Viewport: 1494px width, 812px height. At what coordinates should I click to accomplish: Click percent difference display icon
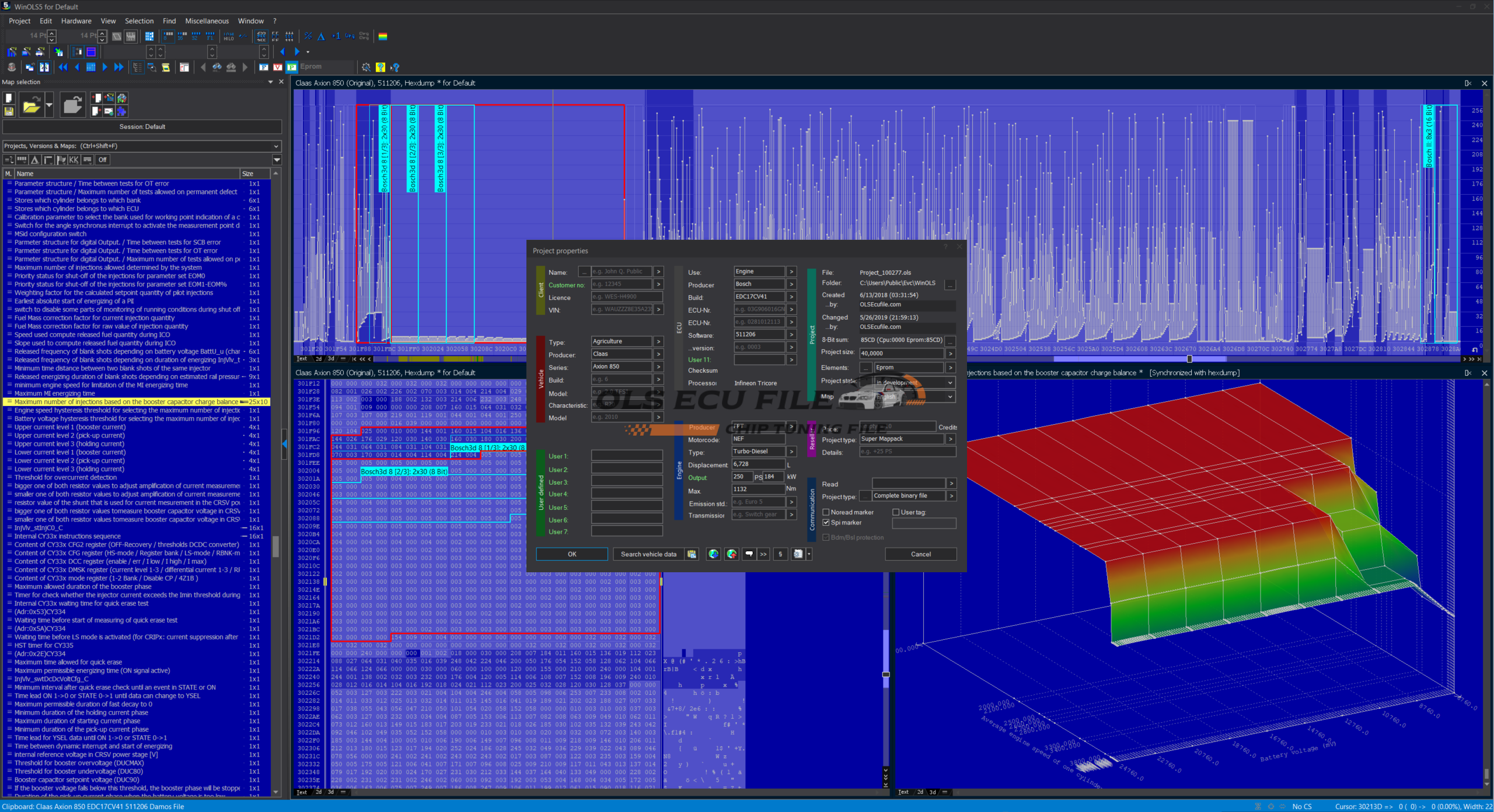308,36
